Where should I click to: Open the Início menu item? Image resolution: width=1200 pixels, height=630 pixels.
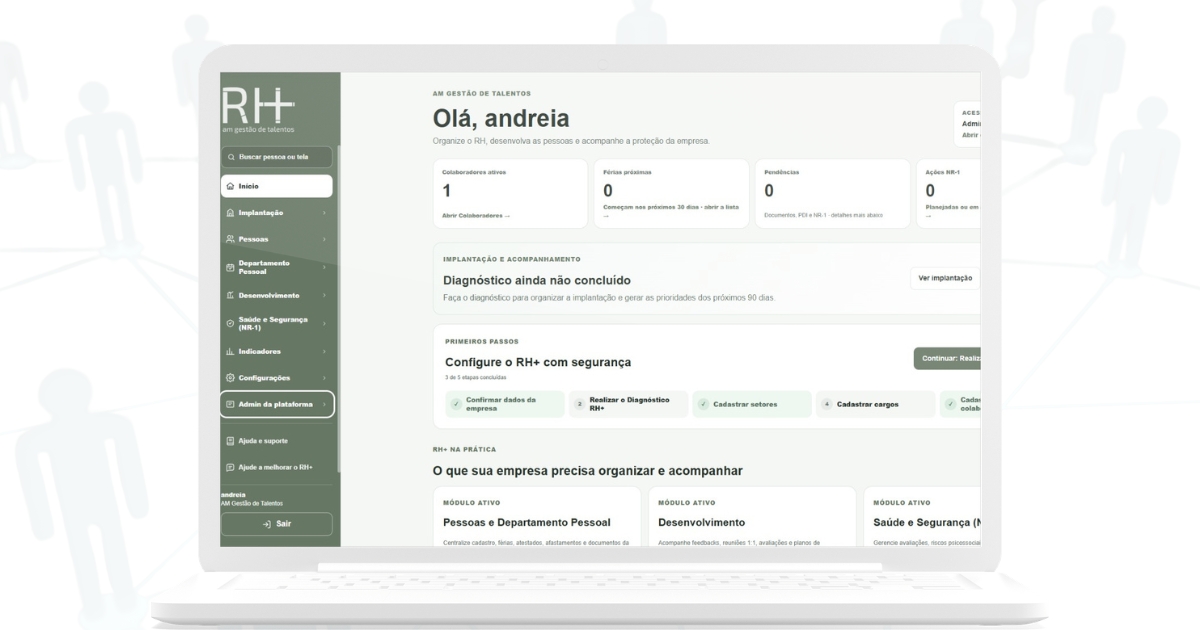coord(277,186)
